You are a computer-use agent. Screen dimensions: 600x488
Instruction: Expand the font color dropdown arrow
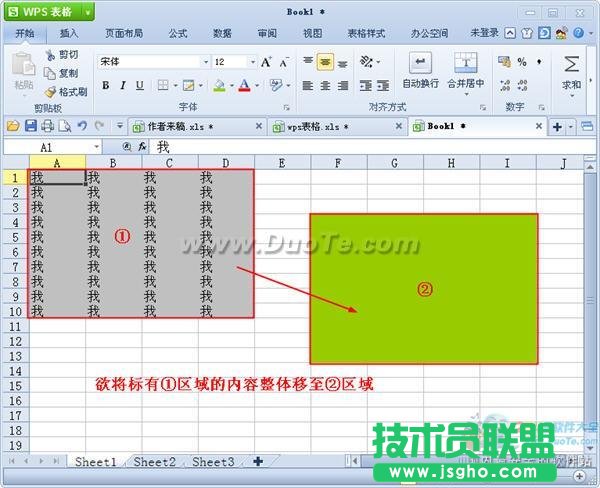coord(257,85)
